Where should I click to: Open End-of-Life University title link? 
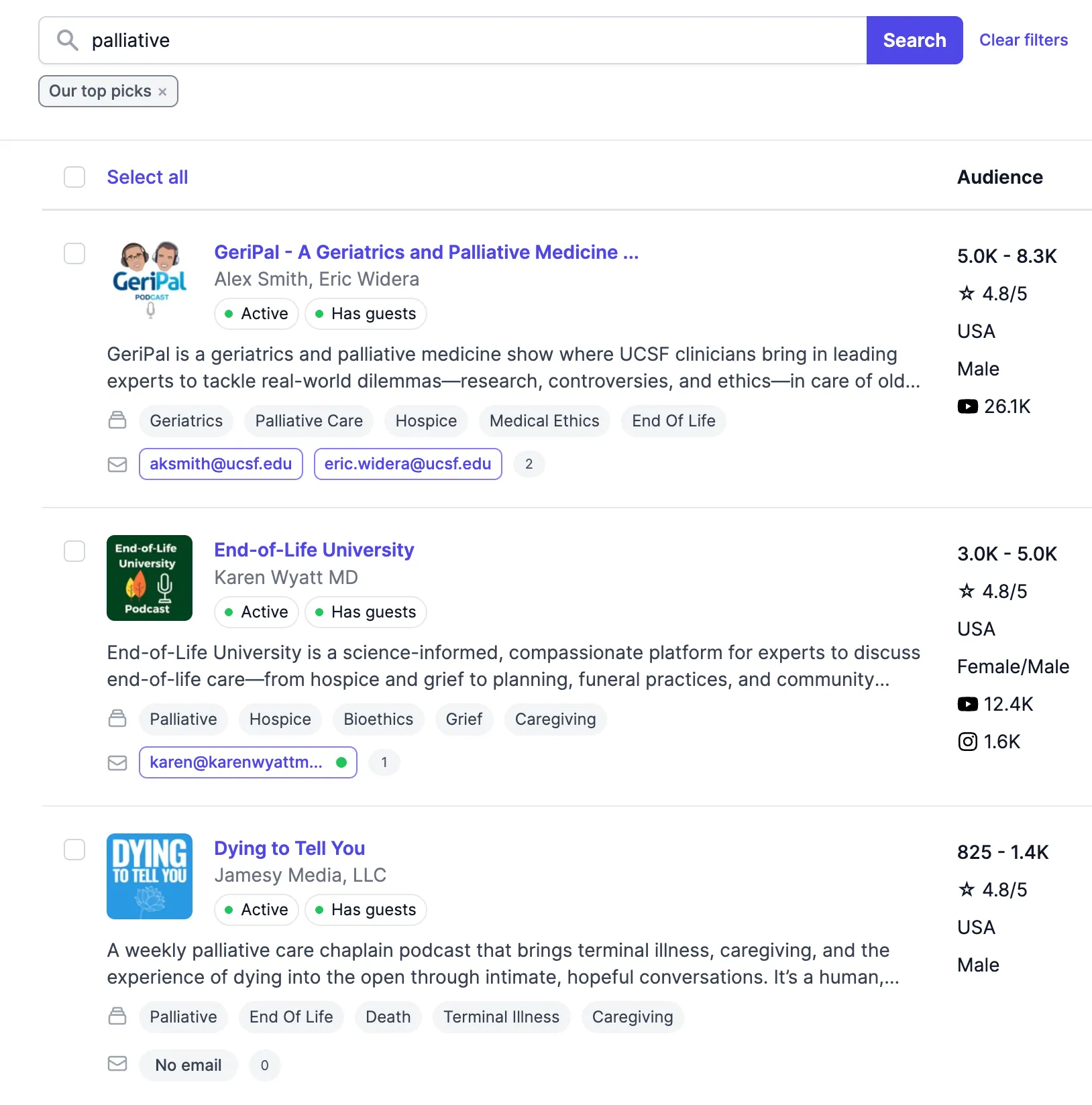pos(314,550)
